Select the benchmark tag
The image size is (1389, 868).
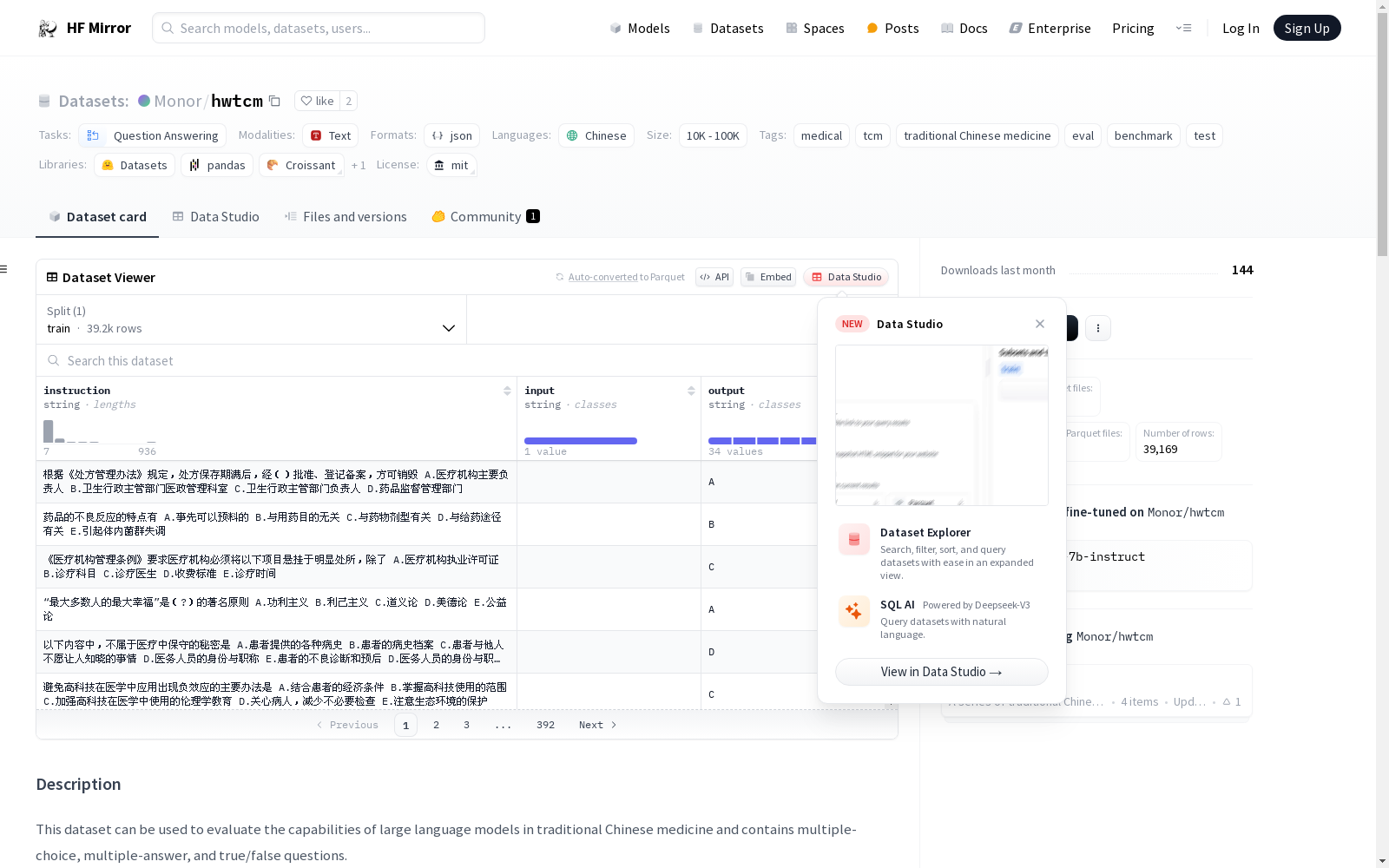coord(1143,135)
